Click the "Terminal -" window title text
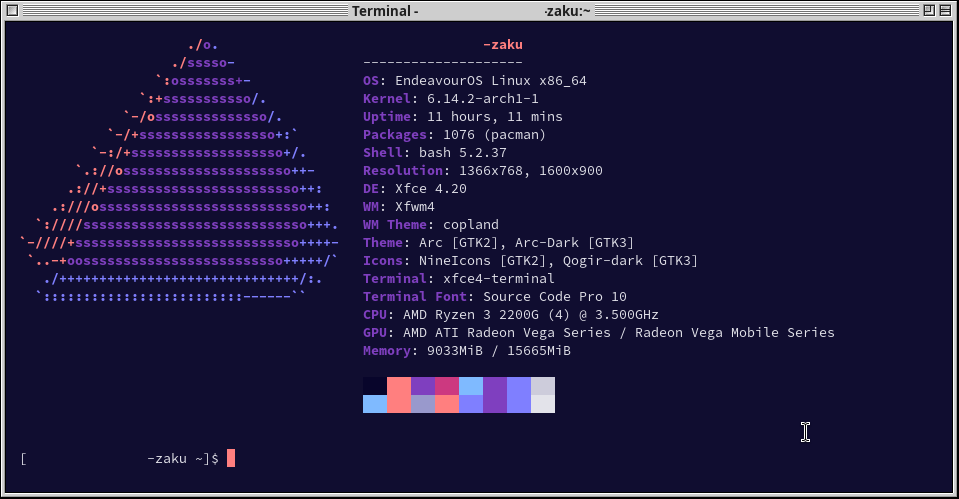 [385, 11]
